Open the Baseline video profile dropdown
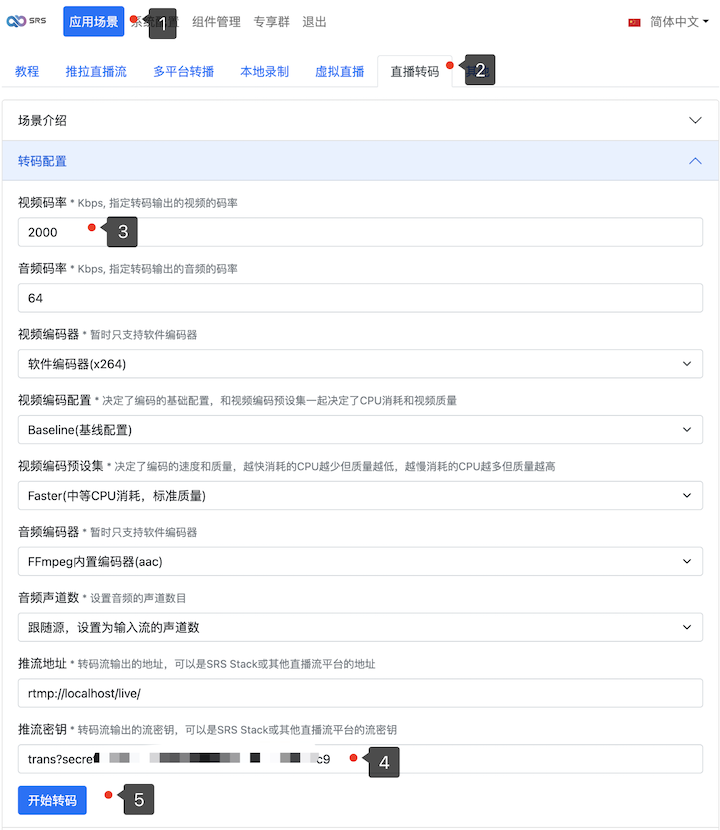 tap(360, 430)
